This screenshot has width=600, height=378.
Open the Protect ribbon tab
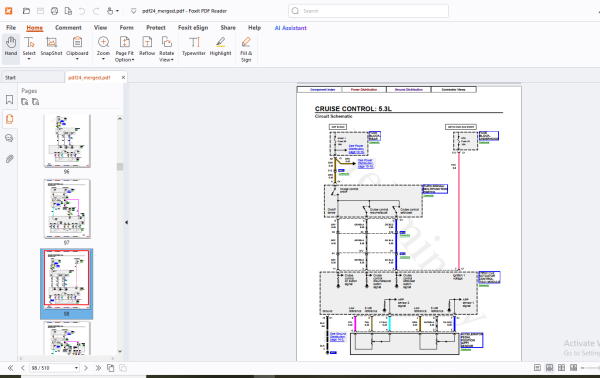tap(156, 28)
